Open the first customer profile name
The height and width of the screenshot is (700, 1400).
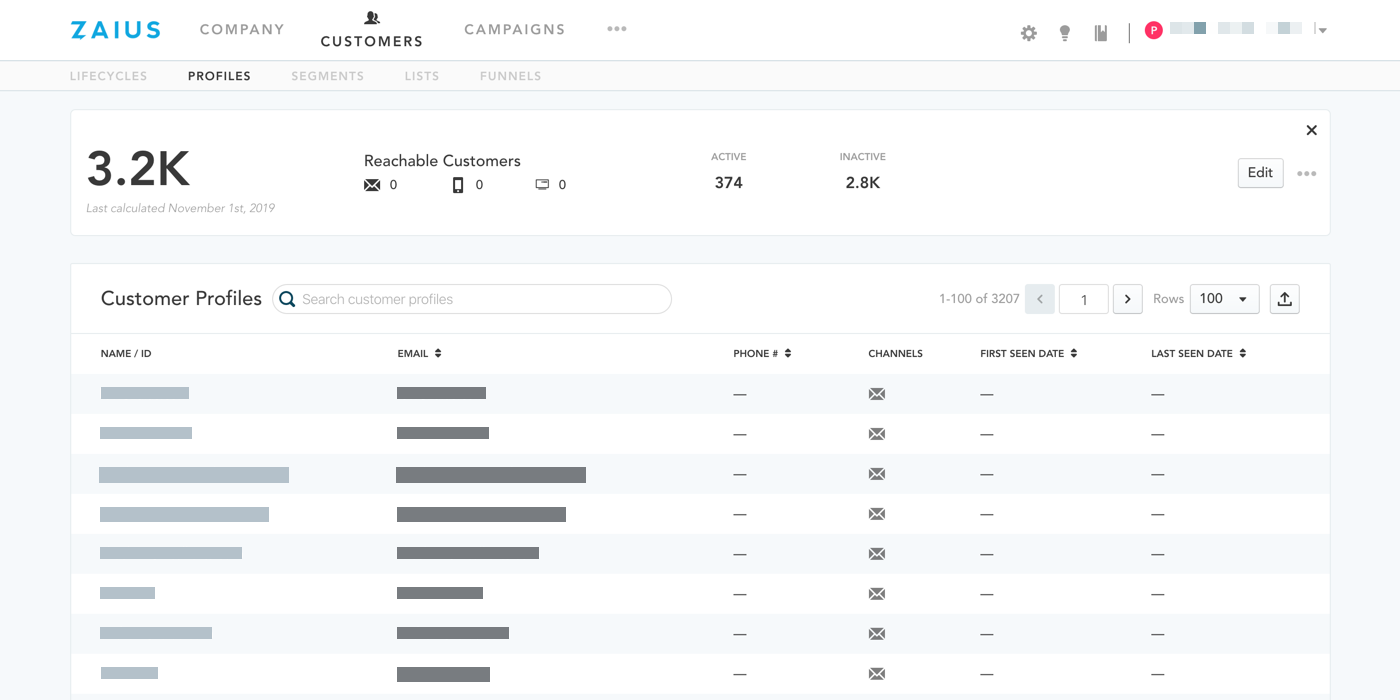point(145,393)
